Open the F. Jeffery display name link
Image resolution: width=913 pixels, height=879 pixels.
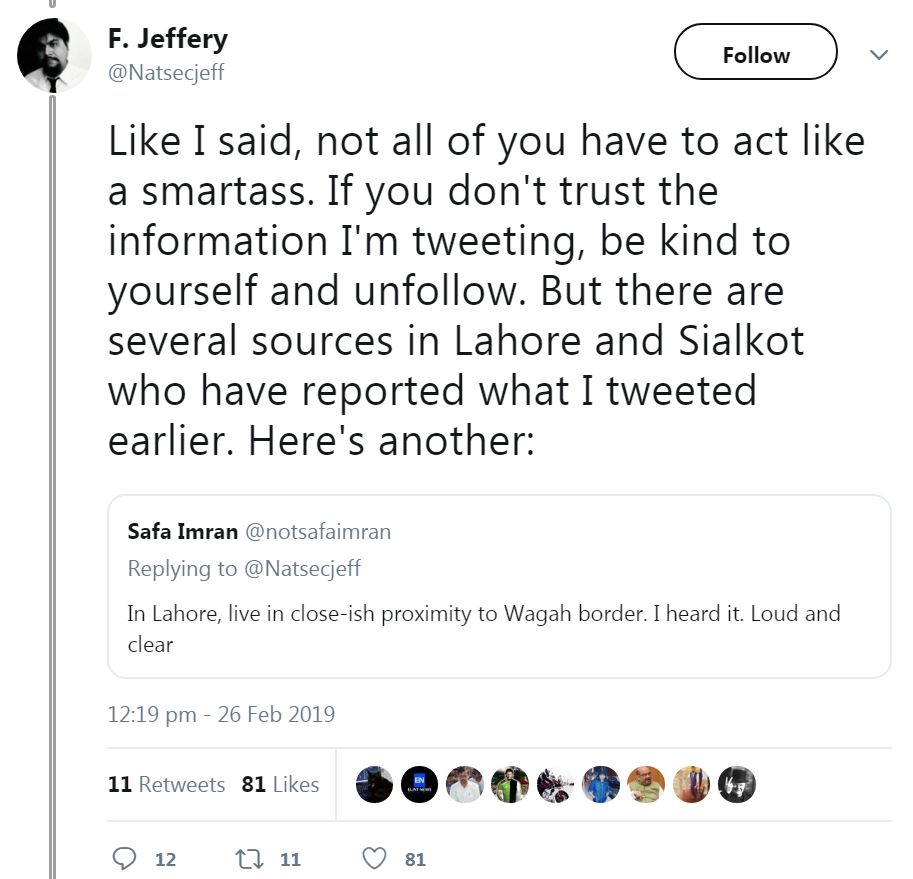click(167, 39)
